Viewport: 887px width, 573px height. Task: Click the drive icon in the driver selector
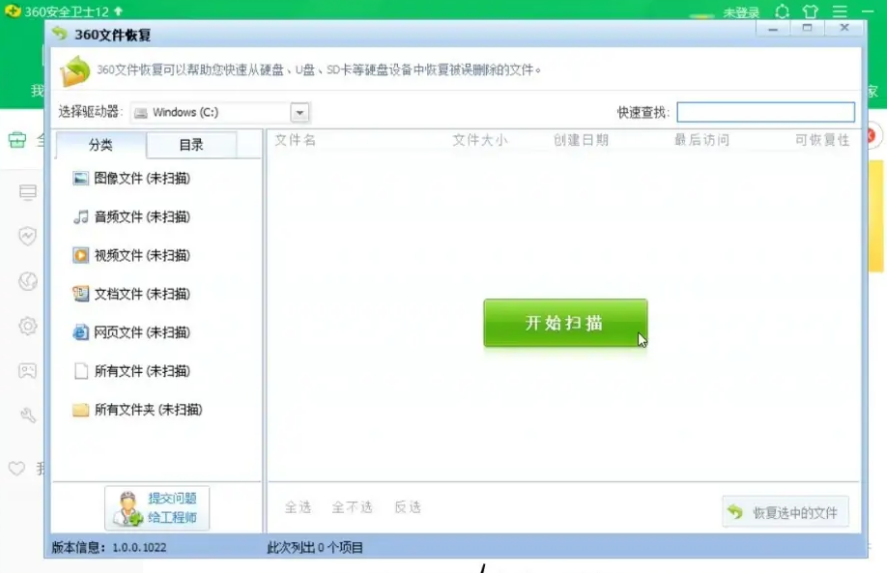(x=141, y=113)
